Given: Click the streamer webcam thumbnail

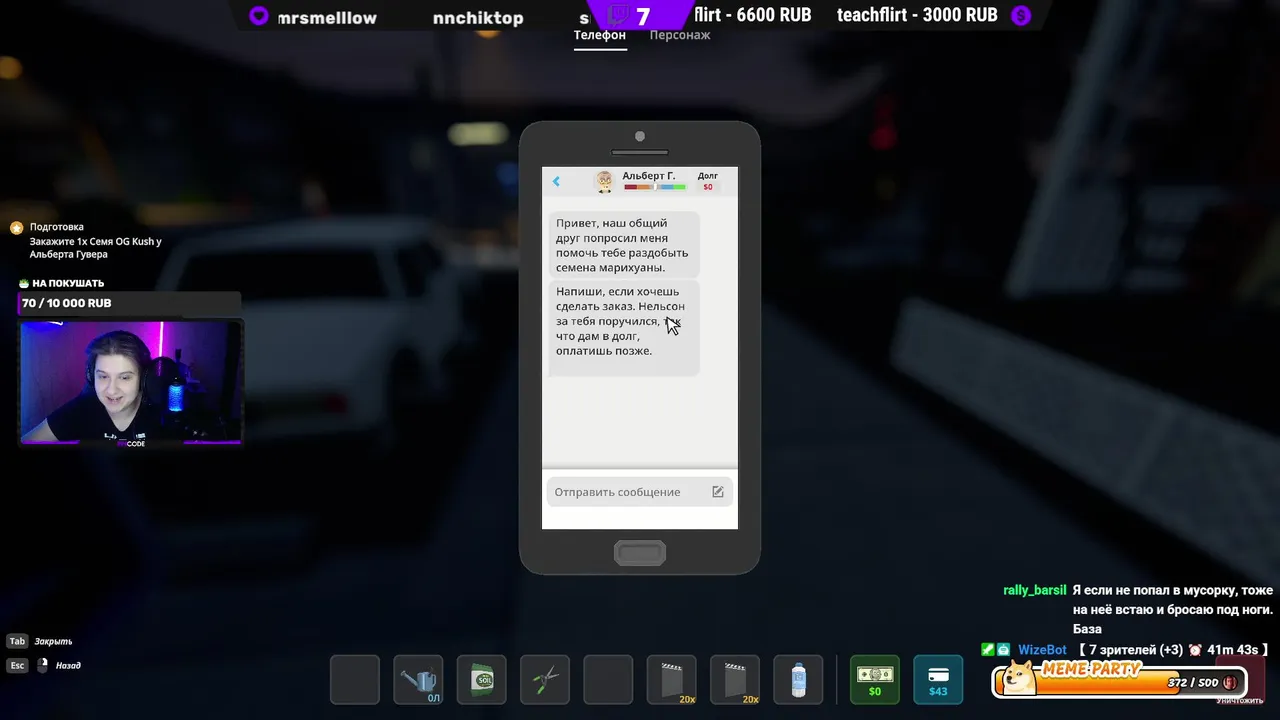Looking at the screenshot, I should click(131, 381).
